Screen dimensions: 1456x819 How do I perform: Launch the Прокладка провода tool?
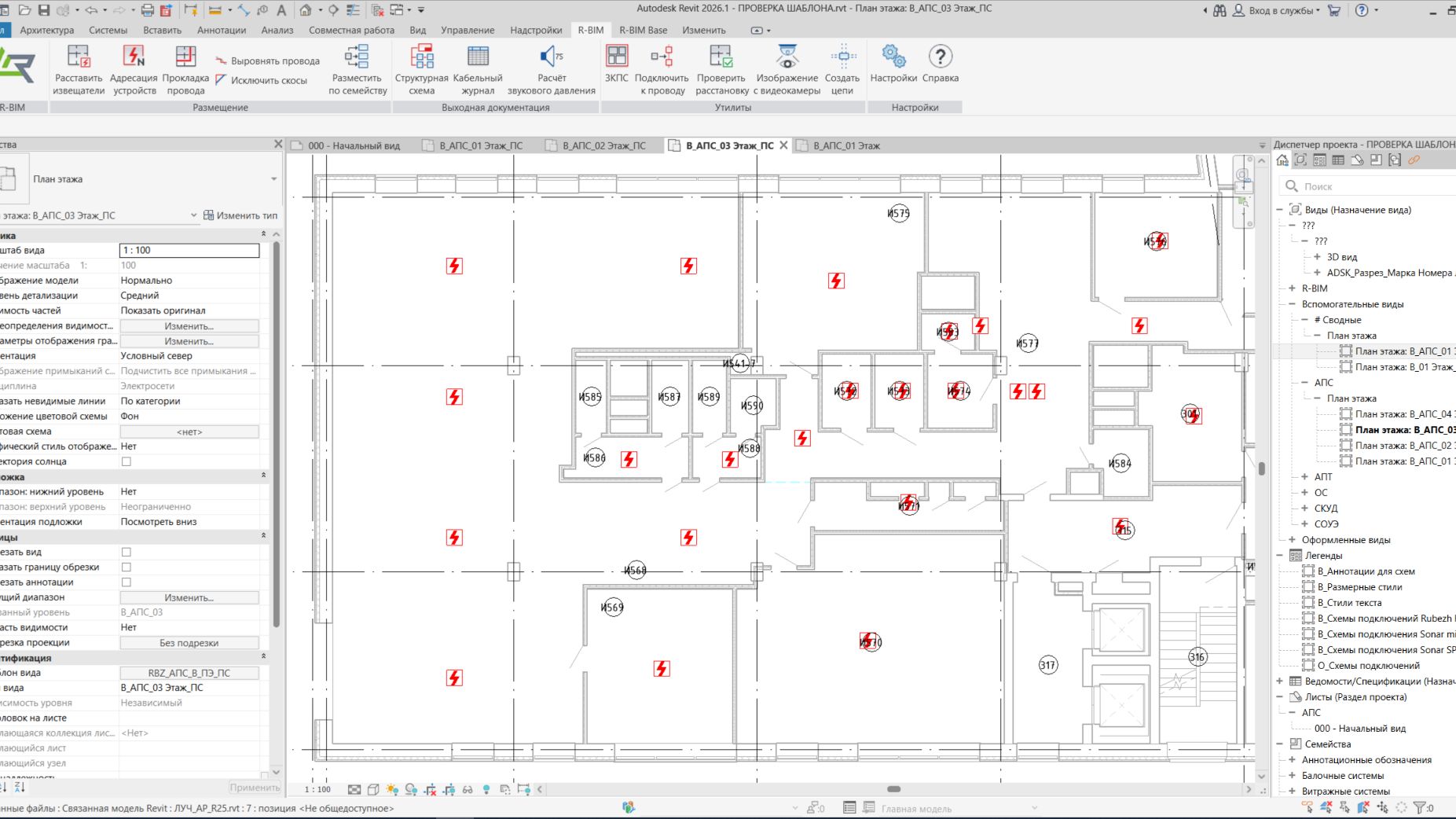186,69
